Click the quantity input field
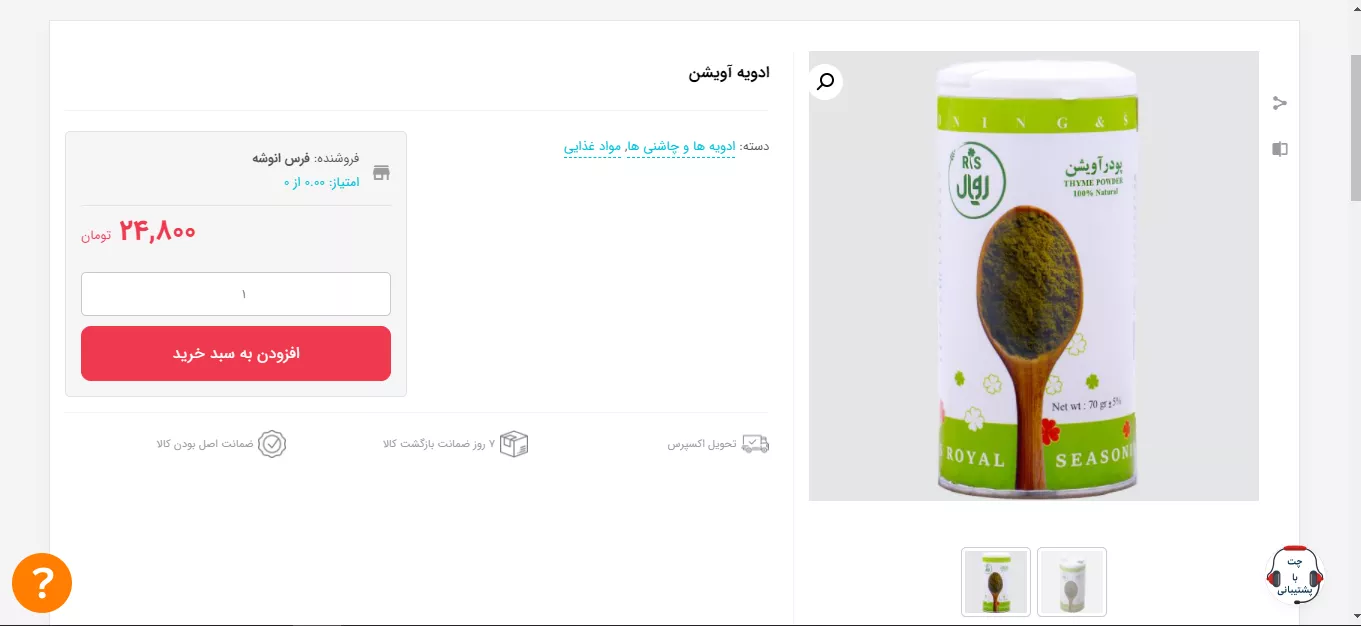The height and width of the screenshot is (626, 1361). pyautogui.click(x=236, y=294)
